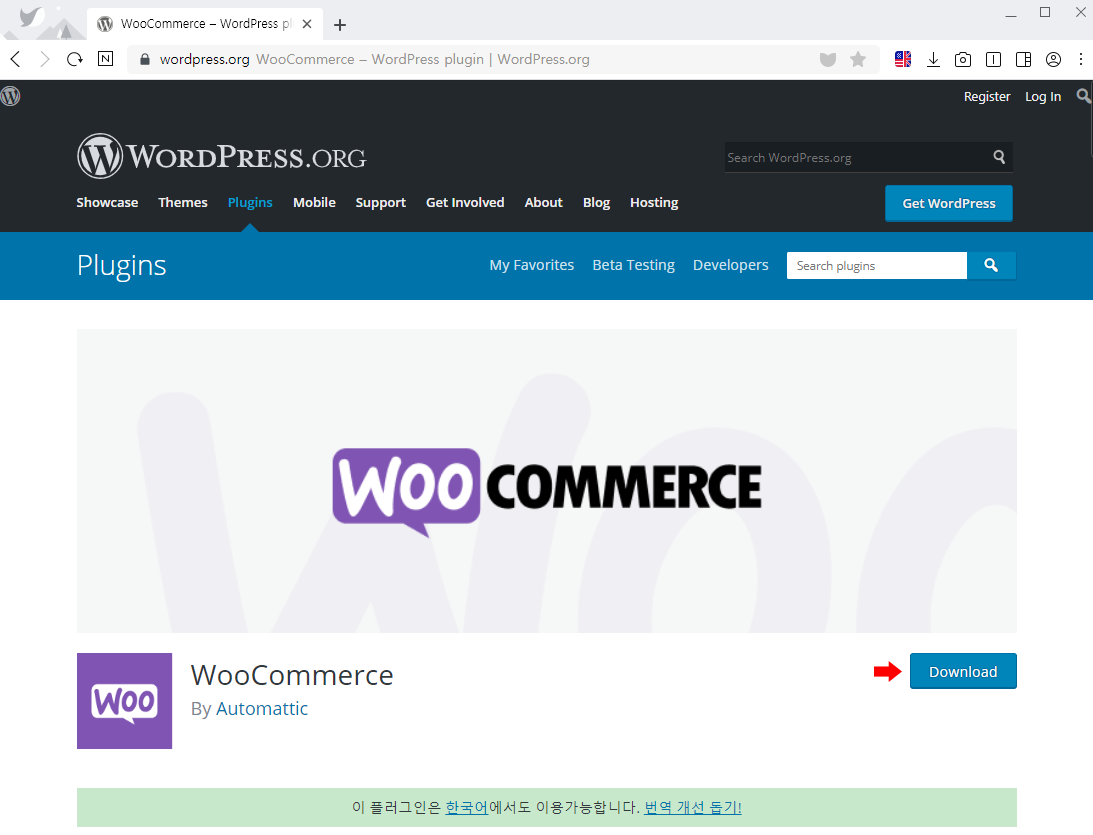
Task: Open My Favorites link
Action: tap(531, 265)
